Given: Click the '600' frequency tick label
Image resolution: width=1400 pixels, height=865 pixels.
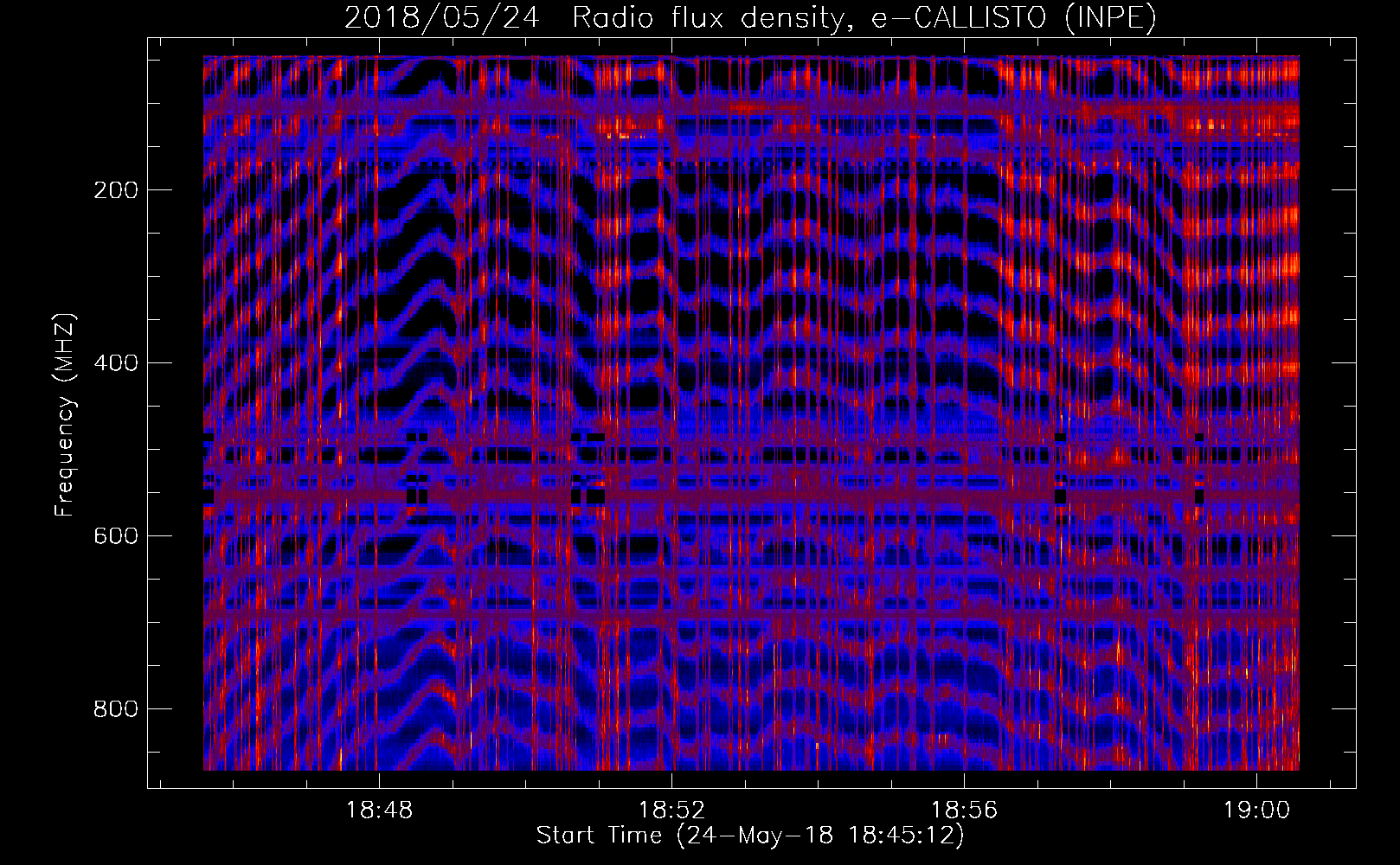Looking at the screenshot, I should coord(116,536).
